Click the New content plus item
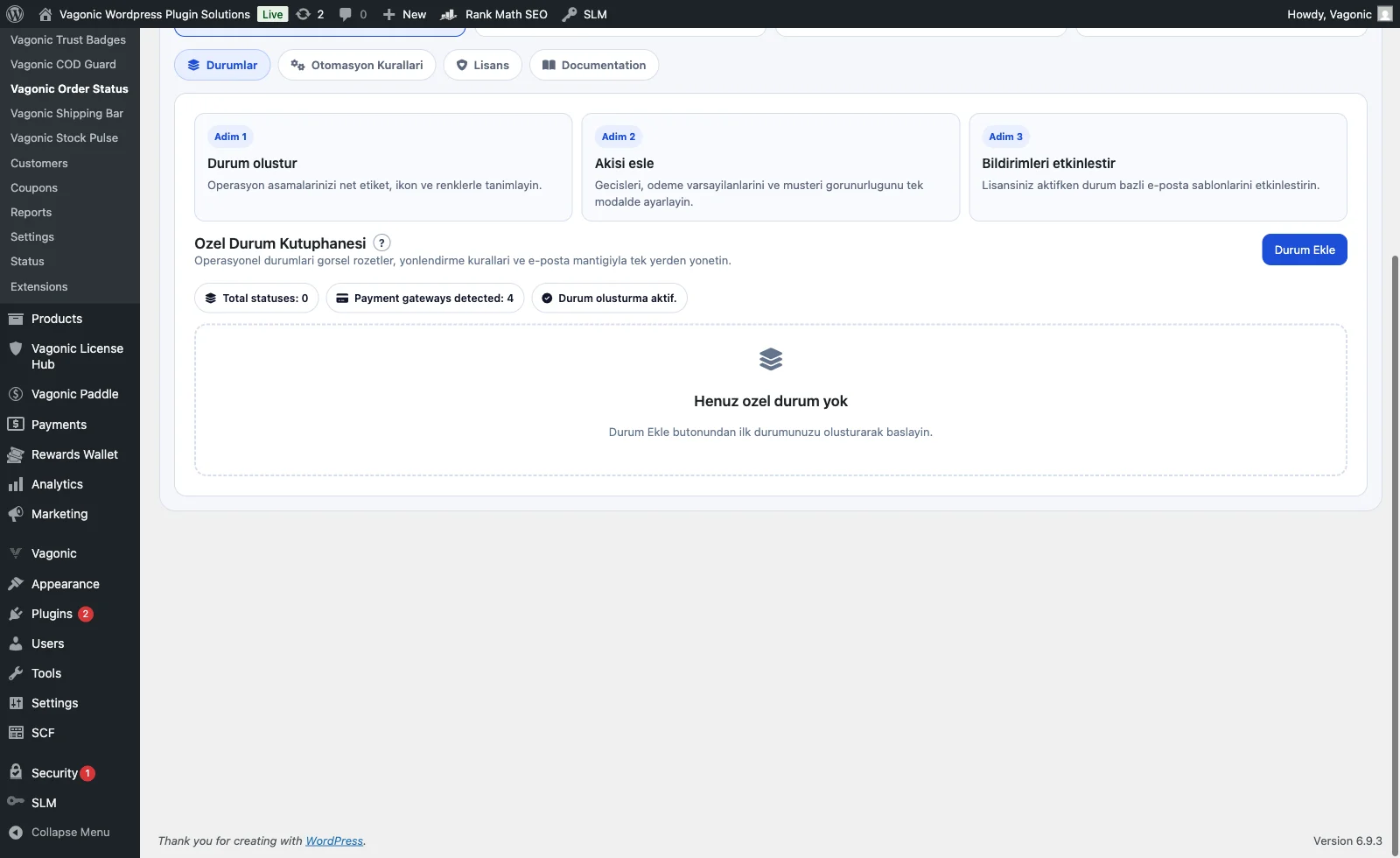This screenshot has width=1400, height=858. (404, 14)
